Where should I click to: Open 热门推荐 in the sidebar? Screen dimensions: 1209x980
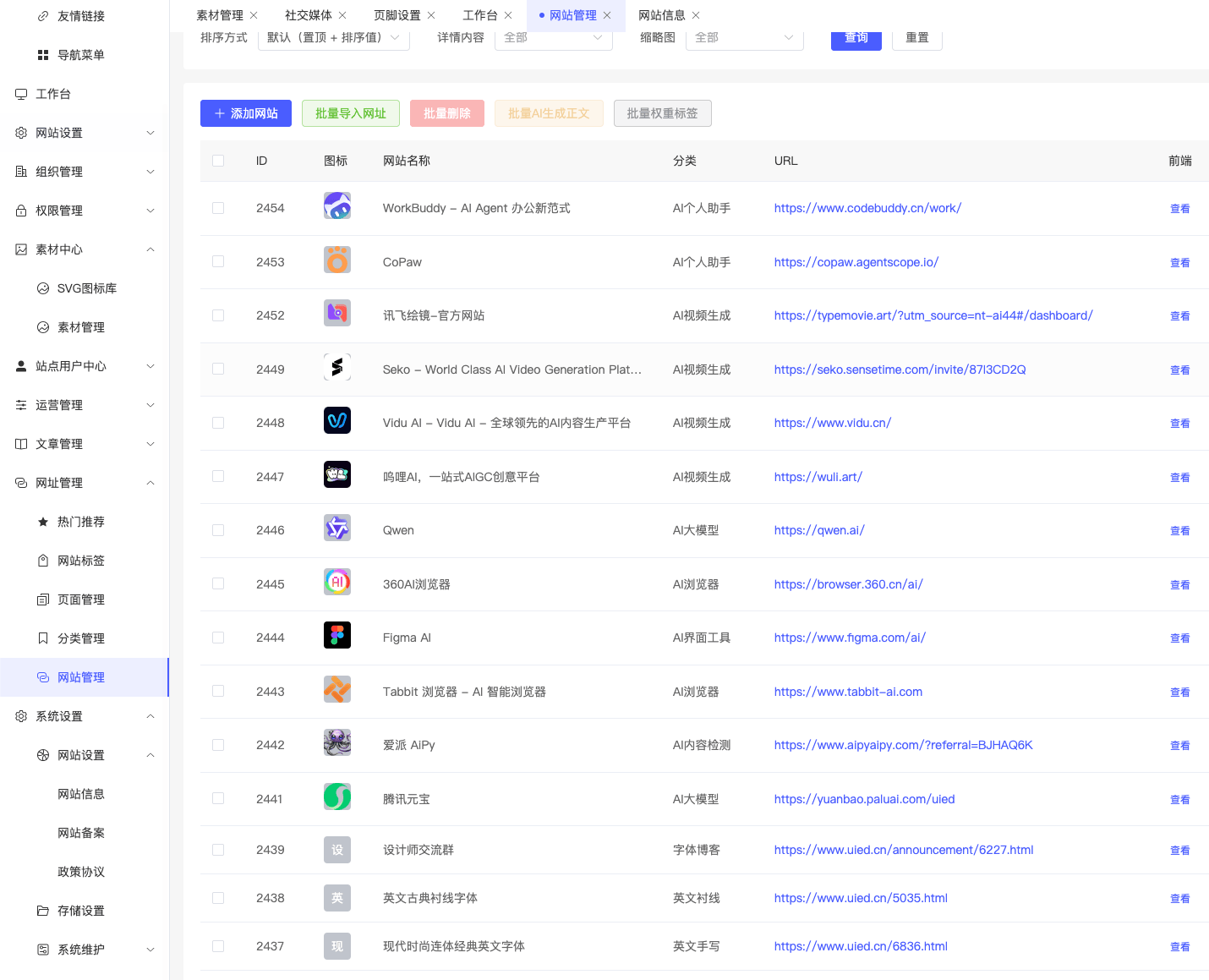pyautogui.click(x=85, y=522)
